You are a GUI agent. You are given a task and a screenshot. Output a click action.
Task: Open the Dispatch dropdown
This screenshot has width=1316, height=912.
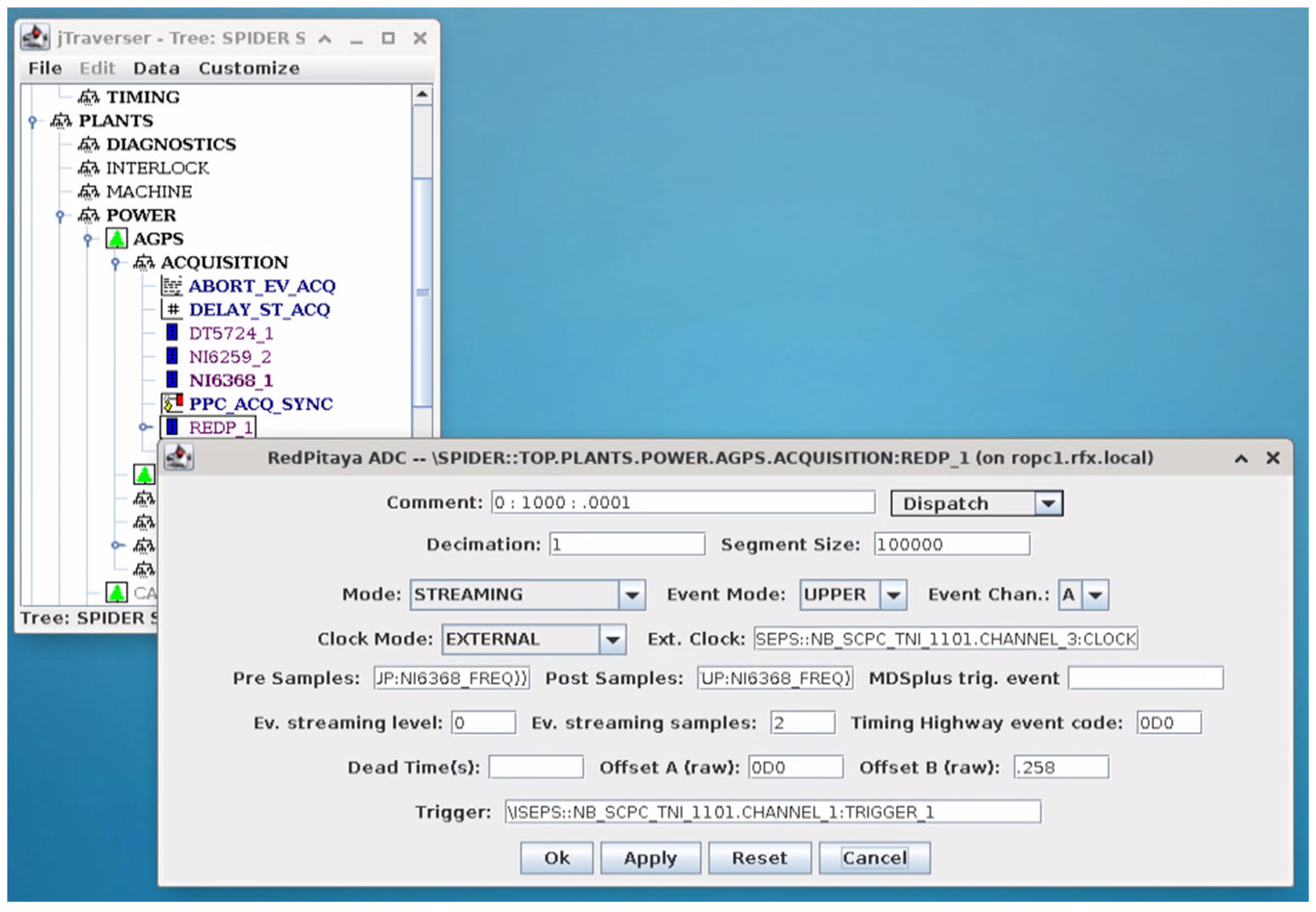coord(1048,503)
